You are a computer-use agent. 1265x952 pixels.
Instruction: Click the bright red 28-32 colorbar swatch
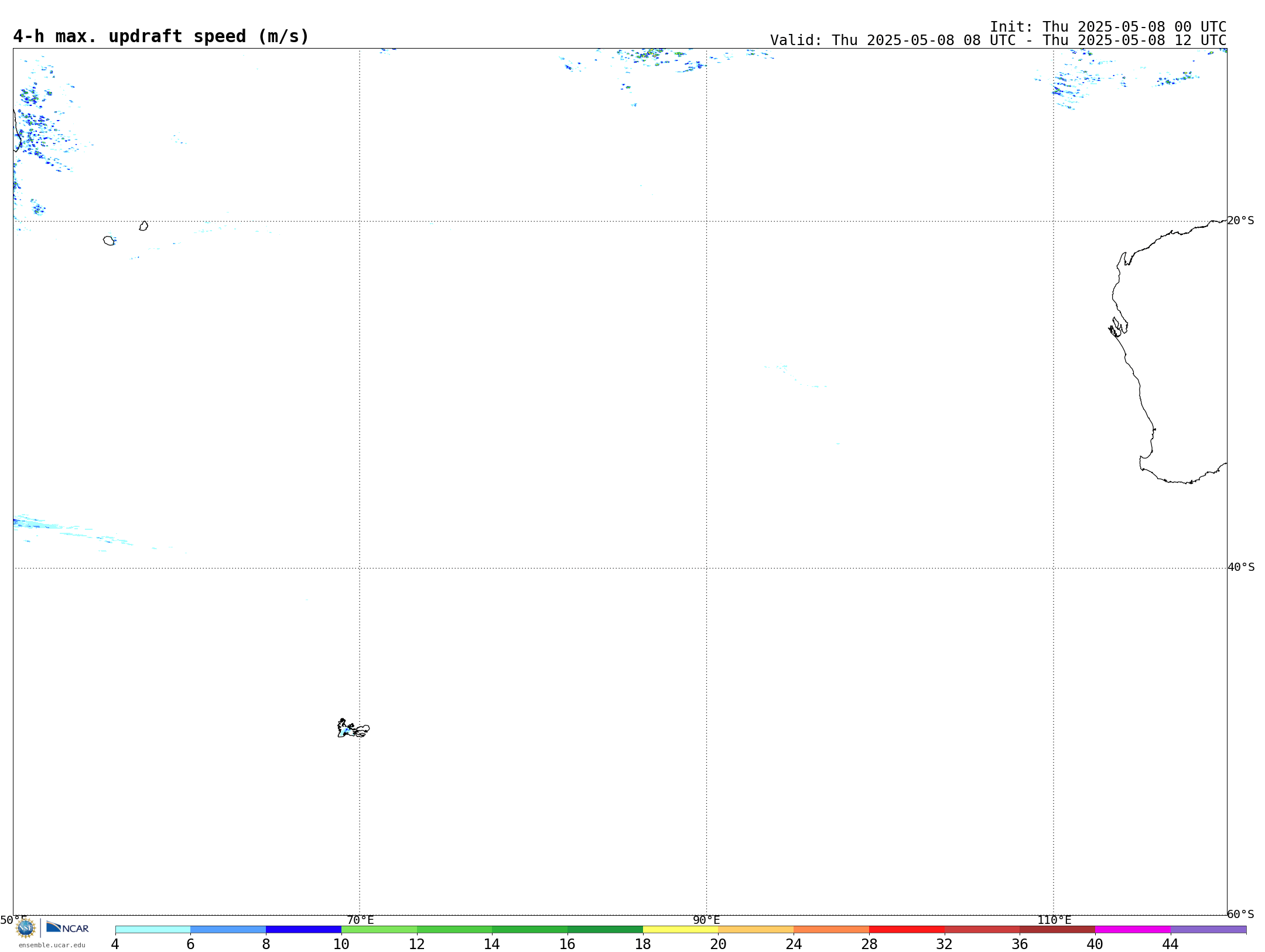(907, 929)
